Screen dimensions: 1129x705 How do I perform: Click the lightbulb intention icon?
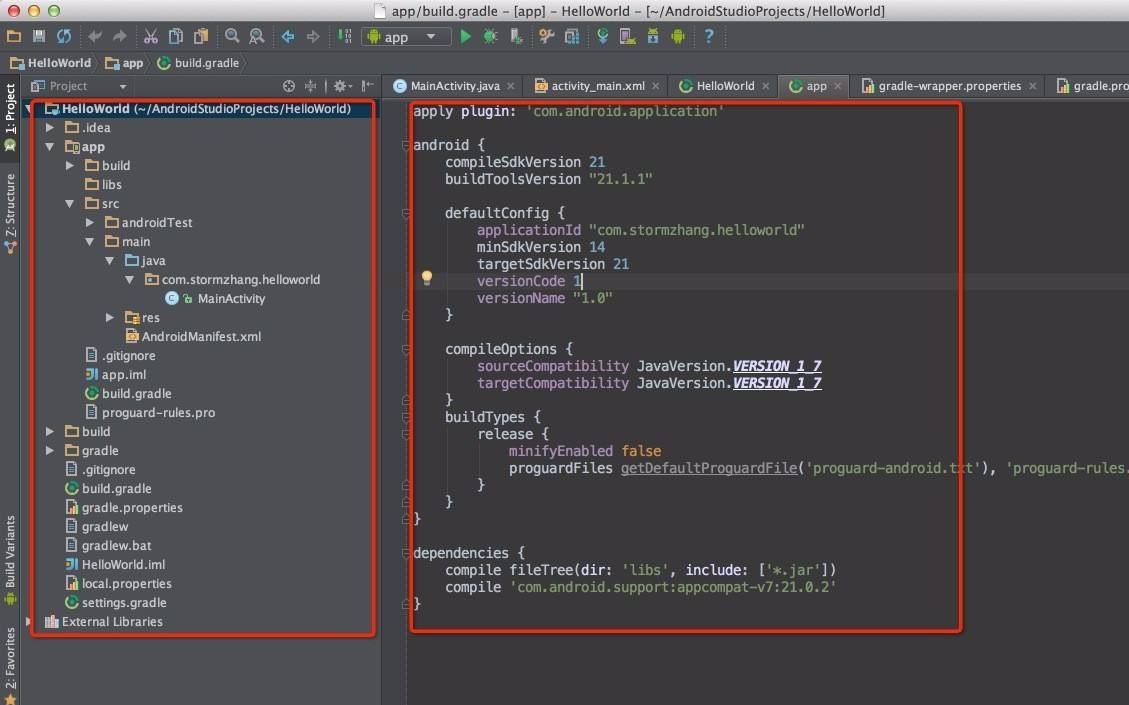pos(427,278)
